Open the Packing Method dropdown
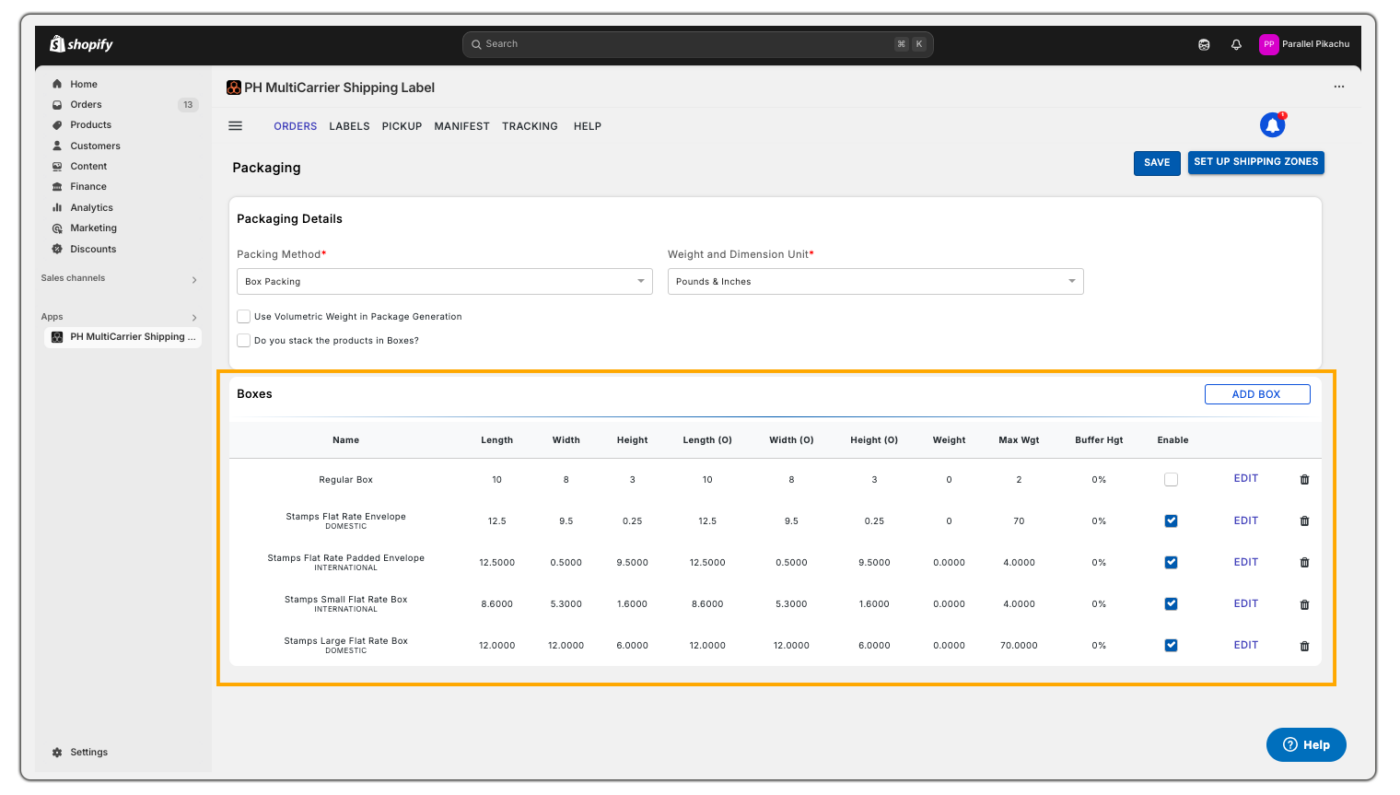Screen dimensions: 1400x795 [x=444, y=281]
